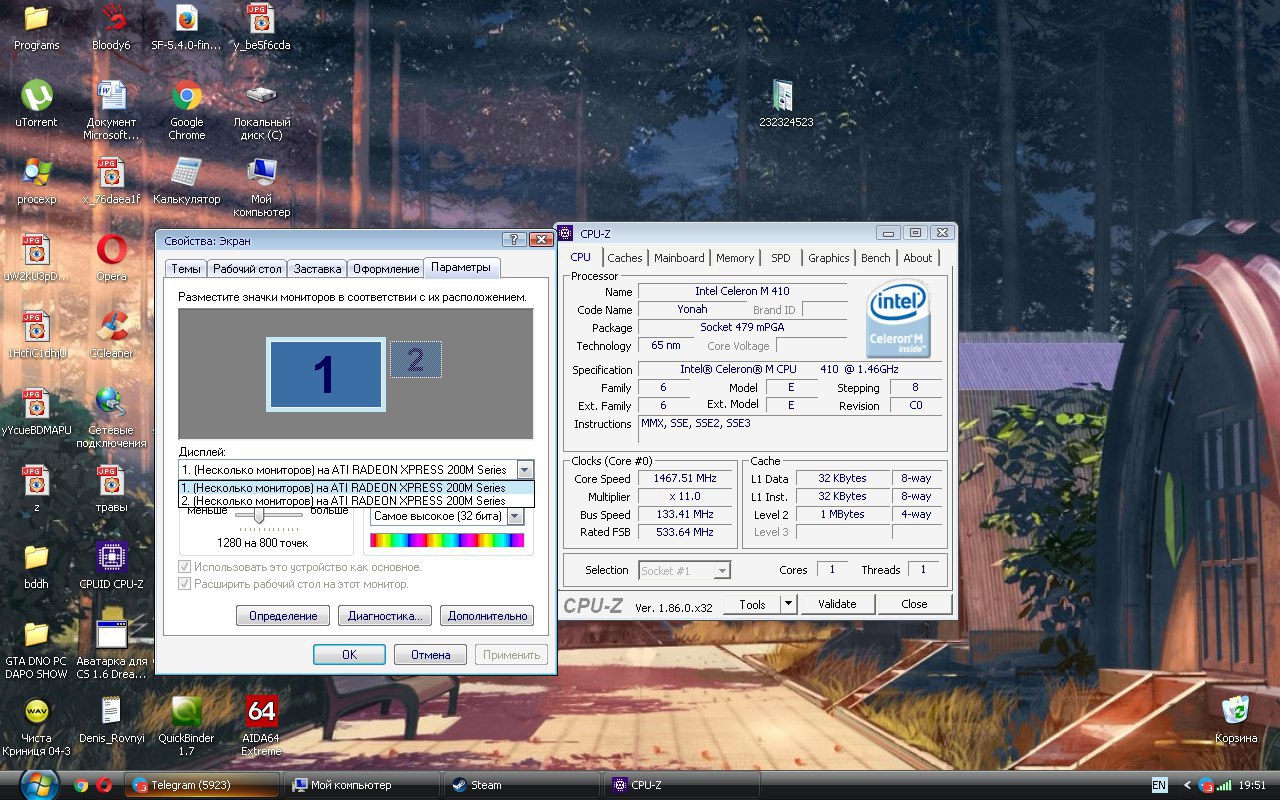Toggle 'Использовать это устройство как основное' checkbox

[184, 567]
